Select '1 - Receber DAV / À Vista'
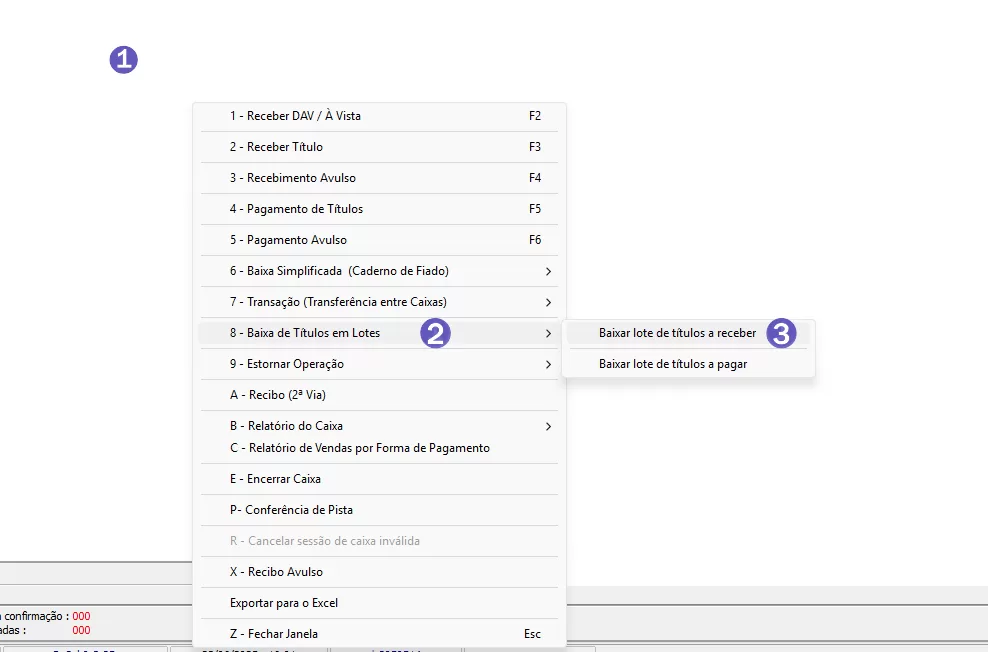 295,116
